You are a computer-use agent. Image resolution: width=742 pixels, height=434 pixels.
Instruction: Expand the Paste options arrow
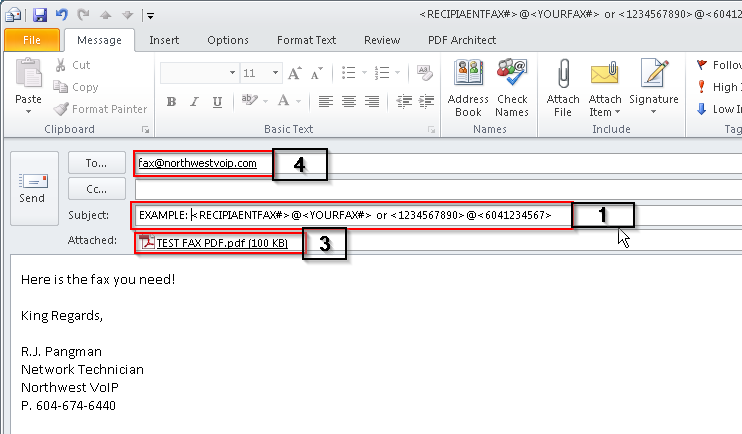pyautogui.click(x=28, y=112)
